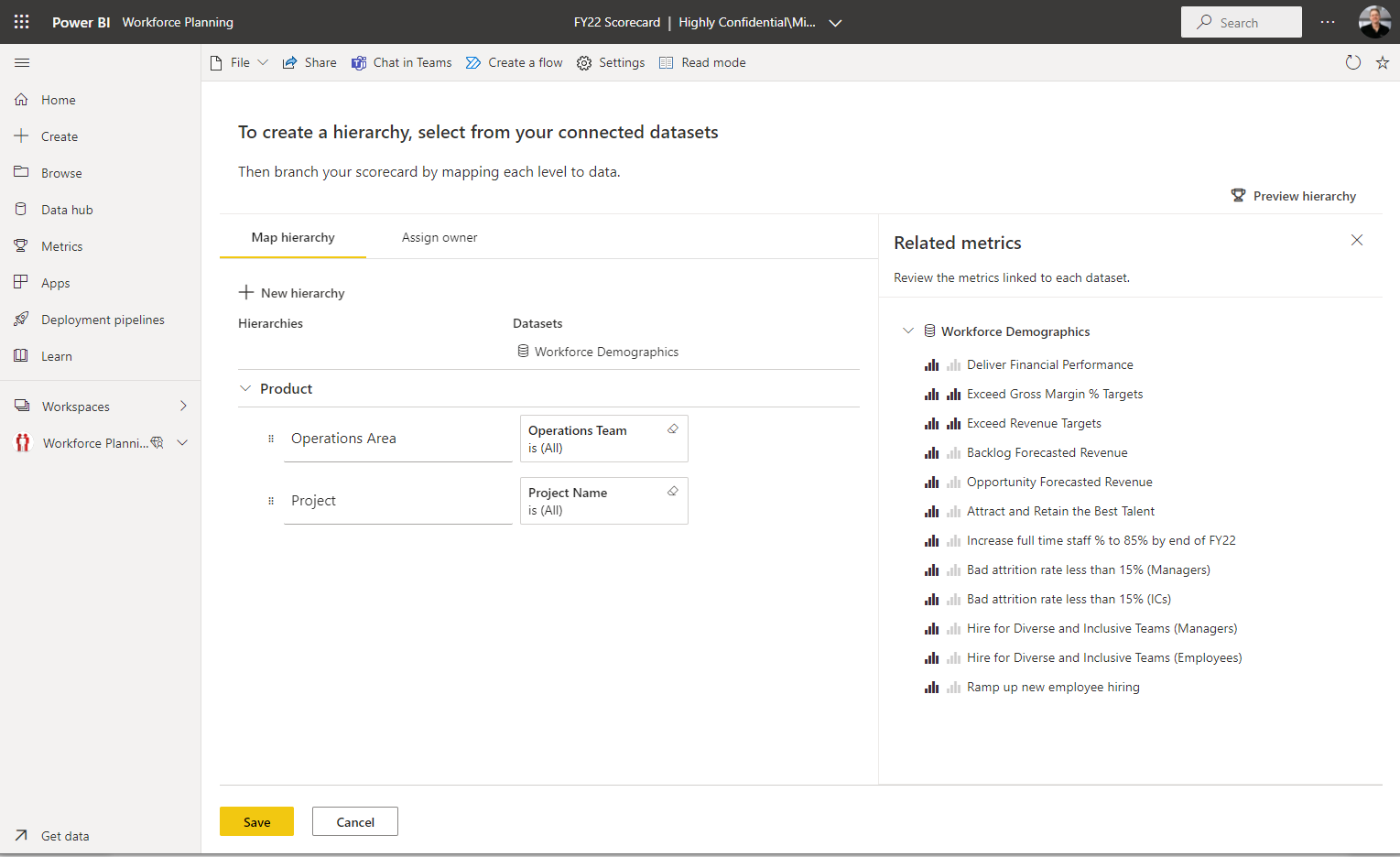Collapse the Product hierarchy section
1400x857 pixels.
[245, 388]
